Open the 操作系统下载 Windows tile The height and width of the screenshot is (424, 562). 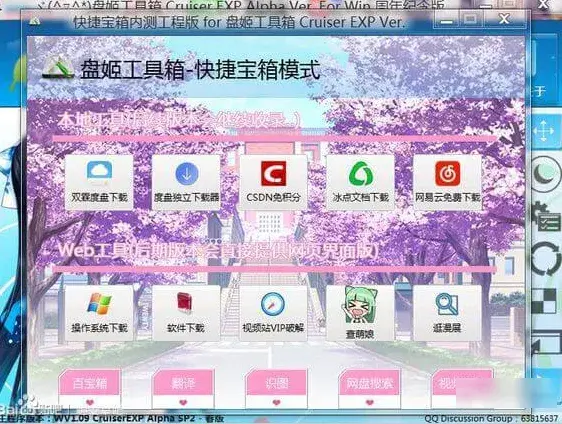99,313
